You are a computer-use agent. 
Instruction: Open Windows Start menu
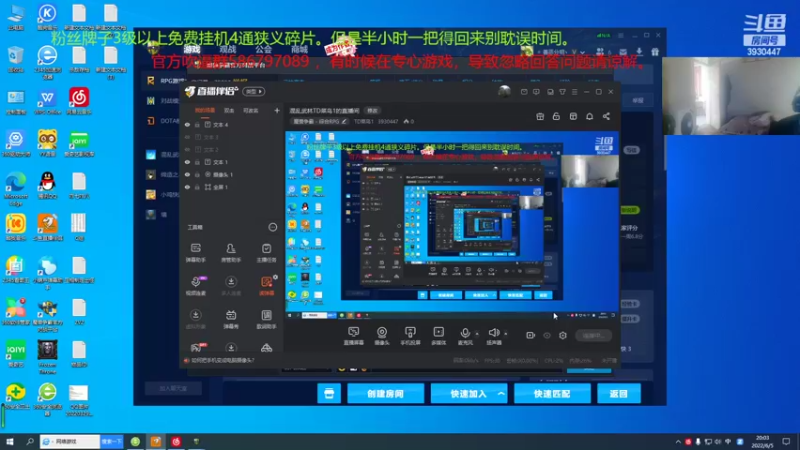(9, 441)
